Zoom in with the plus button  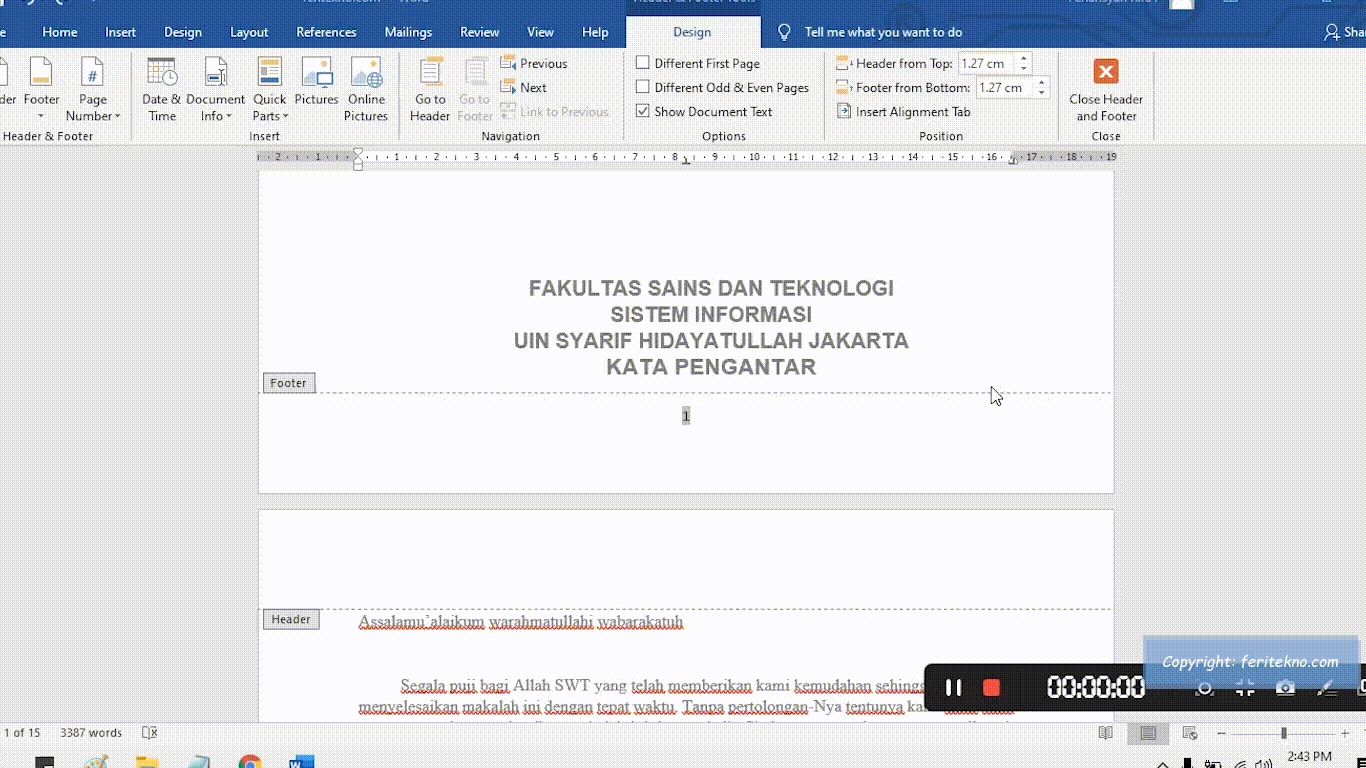click(1345, 733)
